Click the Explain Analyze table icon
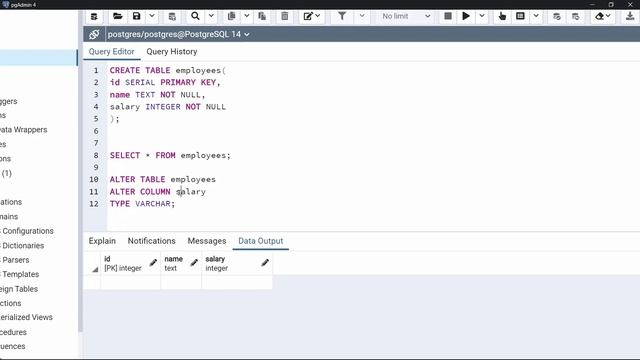Image resolution: width=640 pixels, height=360 pixels. [x=520, y=16]
